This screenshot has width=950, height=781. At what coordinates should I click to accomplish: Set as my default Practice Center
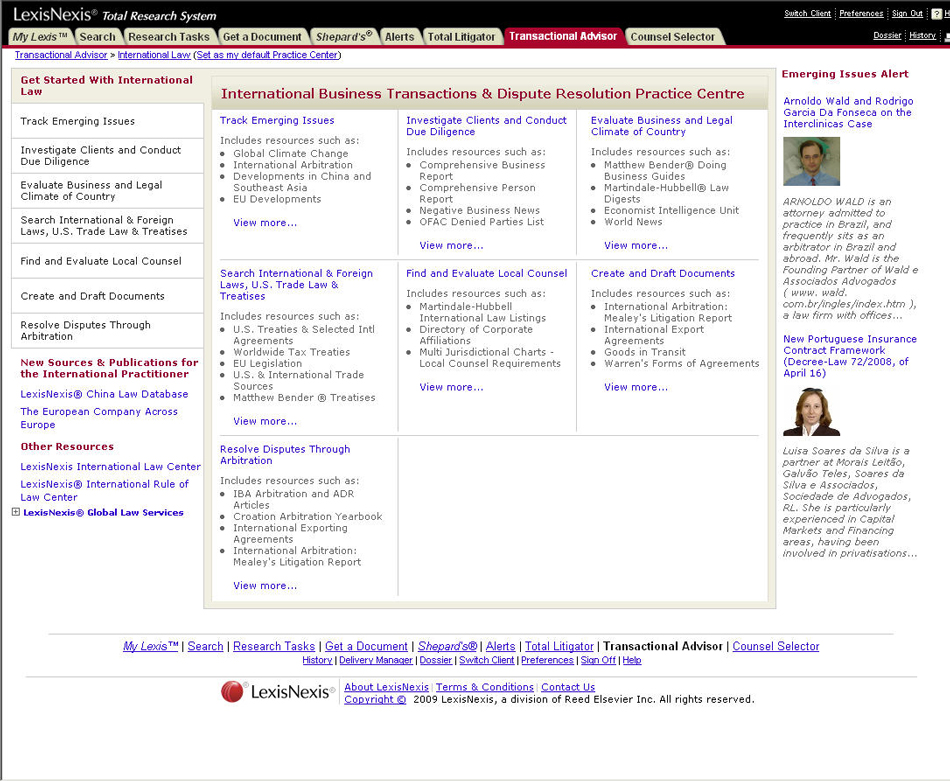tap(267, 55)
